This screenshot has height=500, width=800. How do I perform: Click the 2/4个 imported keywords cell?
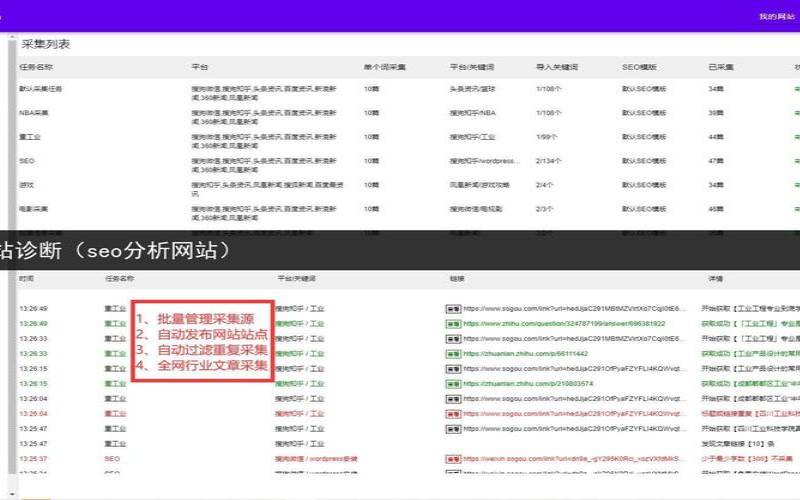tap(544, 185)
